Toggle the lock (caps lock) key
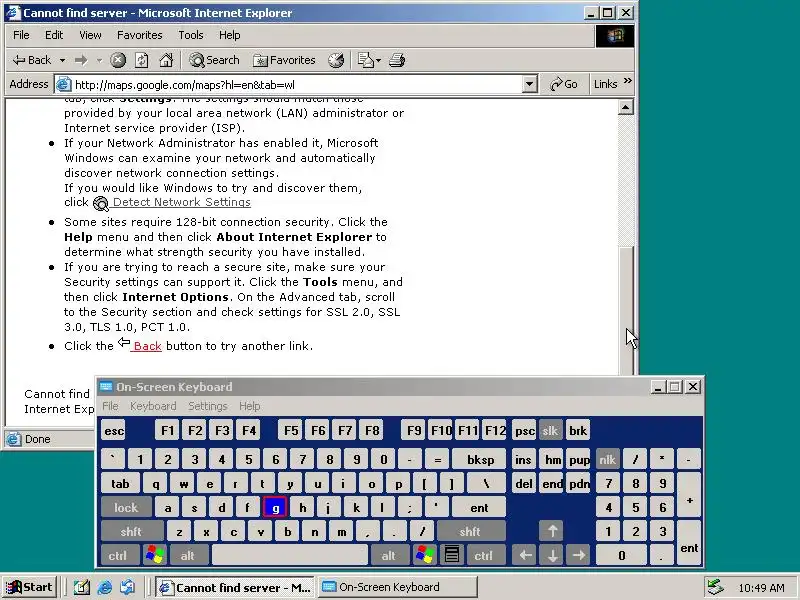 click(126, 508)
